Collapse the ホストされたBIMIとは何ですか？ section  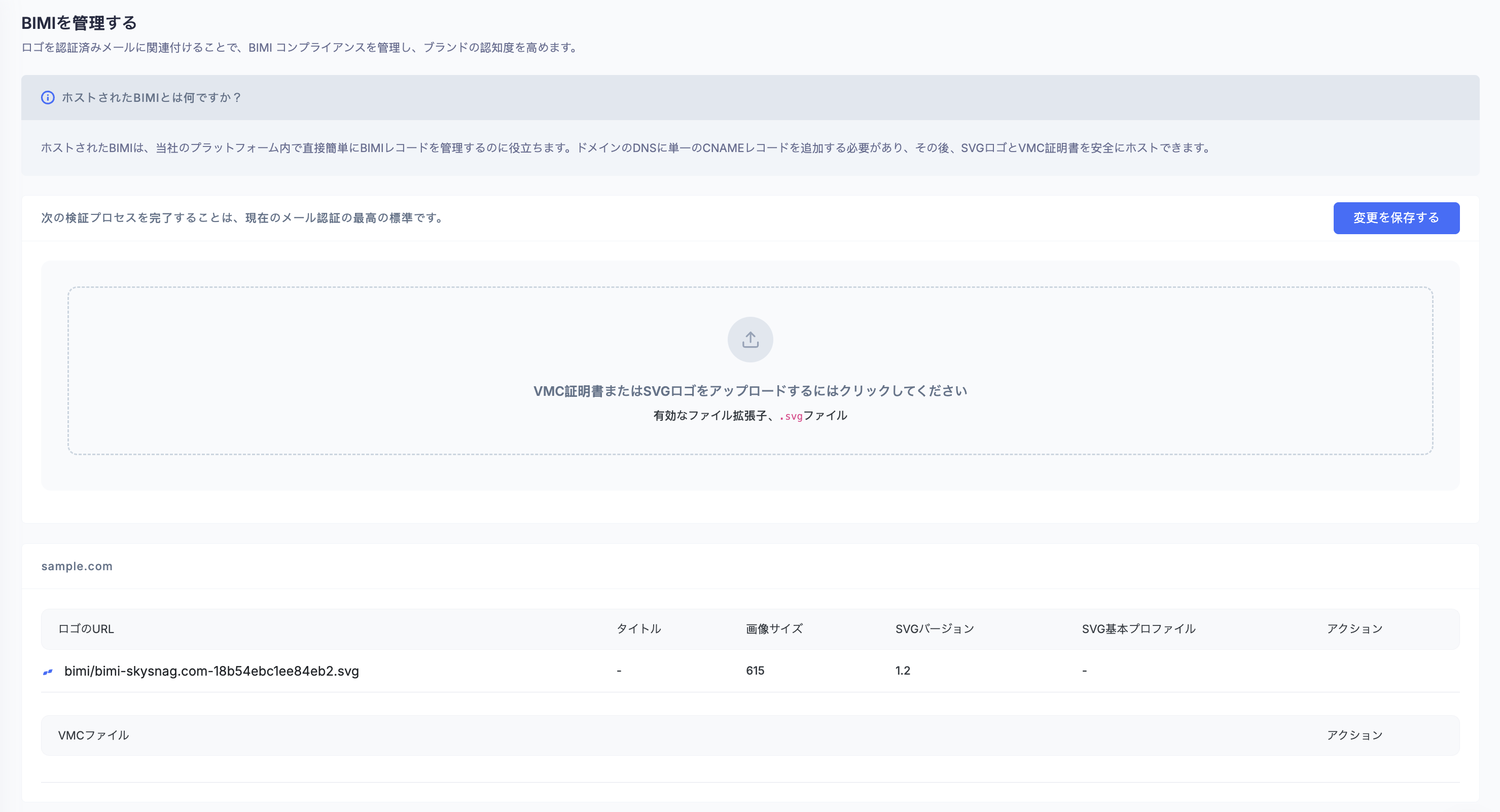[x=152, y=98]
